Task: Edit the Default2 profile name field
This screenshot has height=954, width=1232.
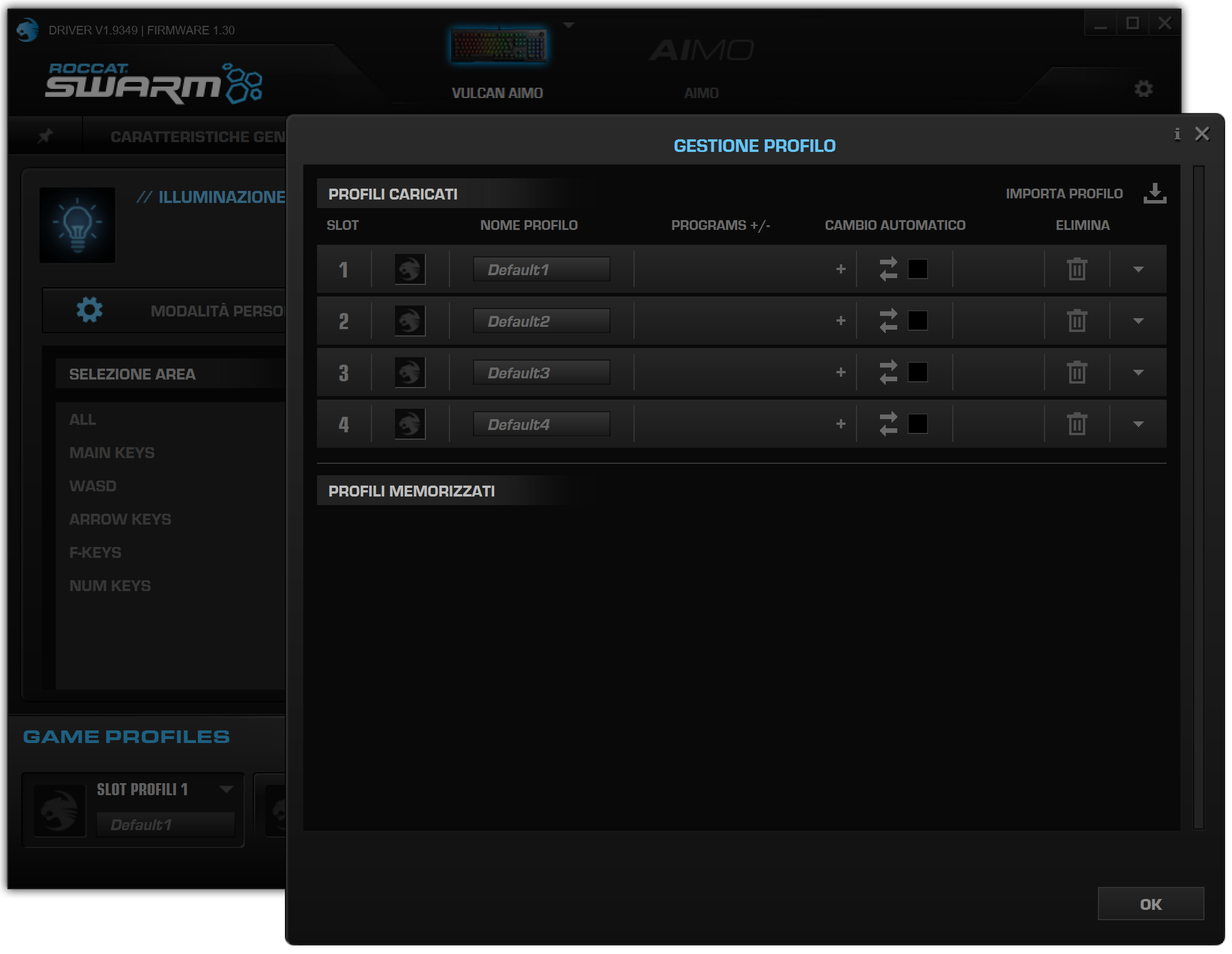Action: pos(541,320)
